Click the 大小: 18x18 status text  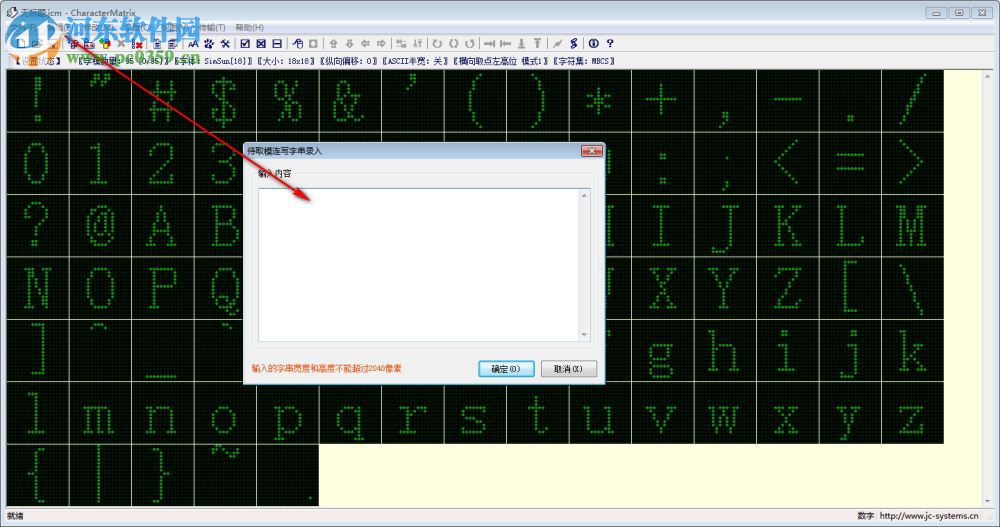(286, 61)
